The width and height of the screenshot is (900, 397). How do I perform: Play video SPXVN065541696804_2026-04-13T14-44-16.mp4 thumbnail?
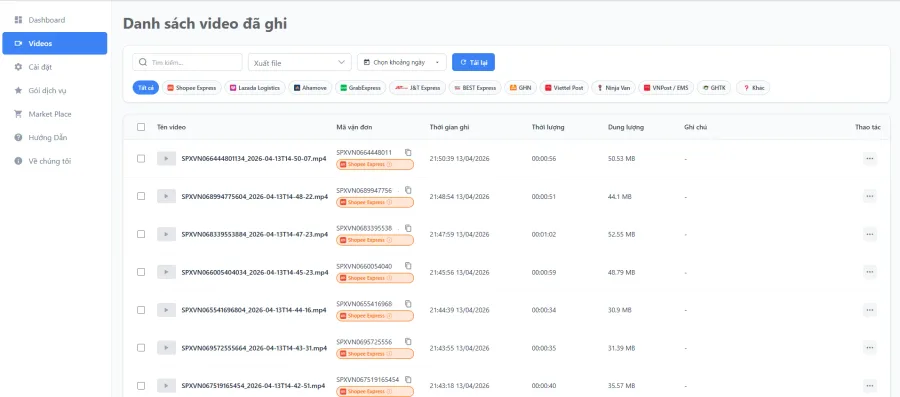(166, 310)
